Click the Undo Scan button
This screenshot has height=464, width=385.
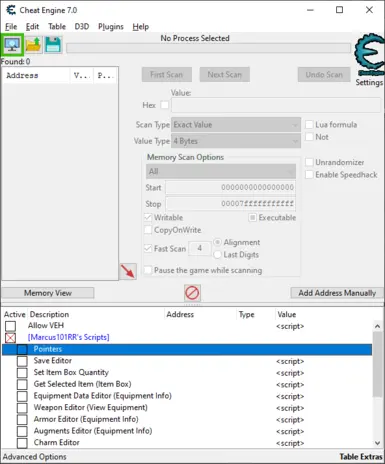tap(324, 75)
